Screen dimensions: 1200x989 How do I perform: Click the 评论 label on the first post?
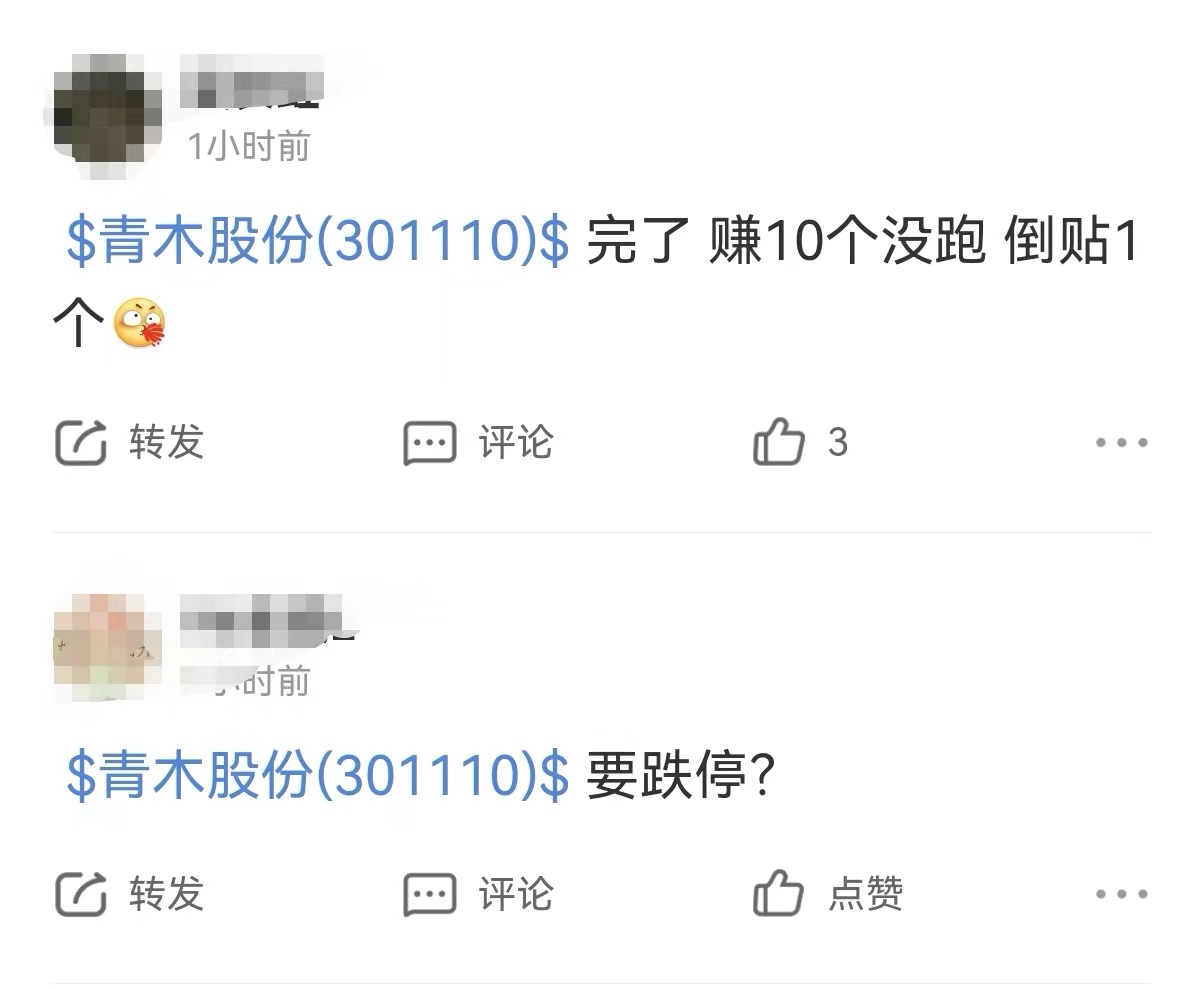[x=516, y=441]
